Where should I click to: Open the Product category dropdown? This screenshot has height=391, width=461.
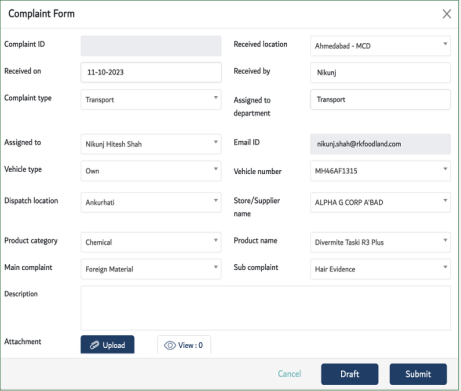tap(151, 242)
